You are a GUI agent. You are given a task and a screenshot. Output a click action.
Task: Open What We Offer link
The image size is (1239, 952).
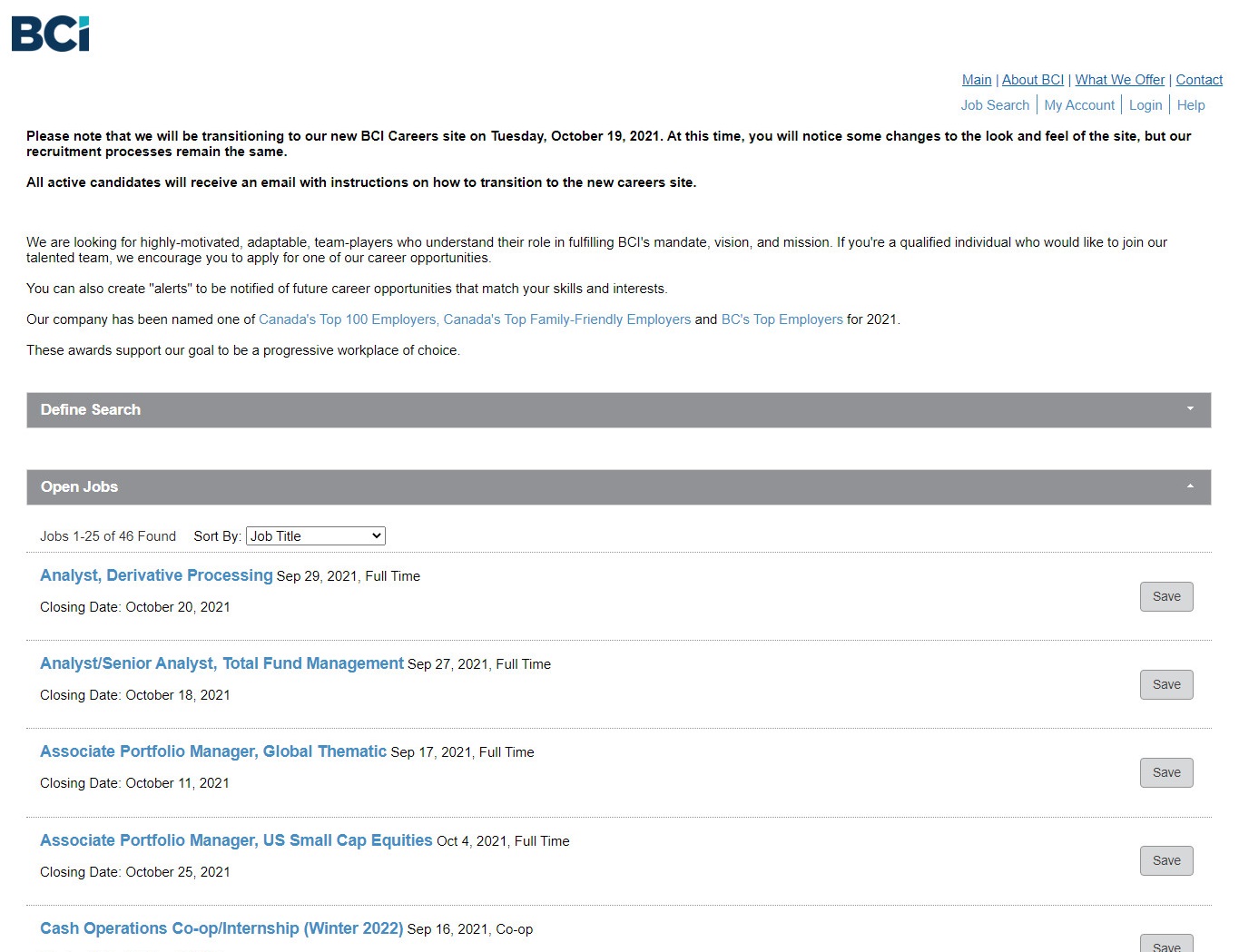click(1119, 80)
